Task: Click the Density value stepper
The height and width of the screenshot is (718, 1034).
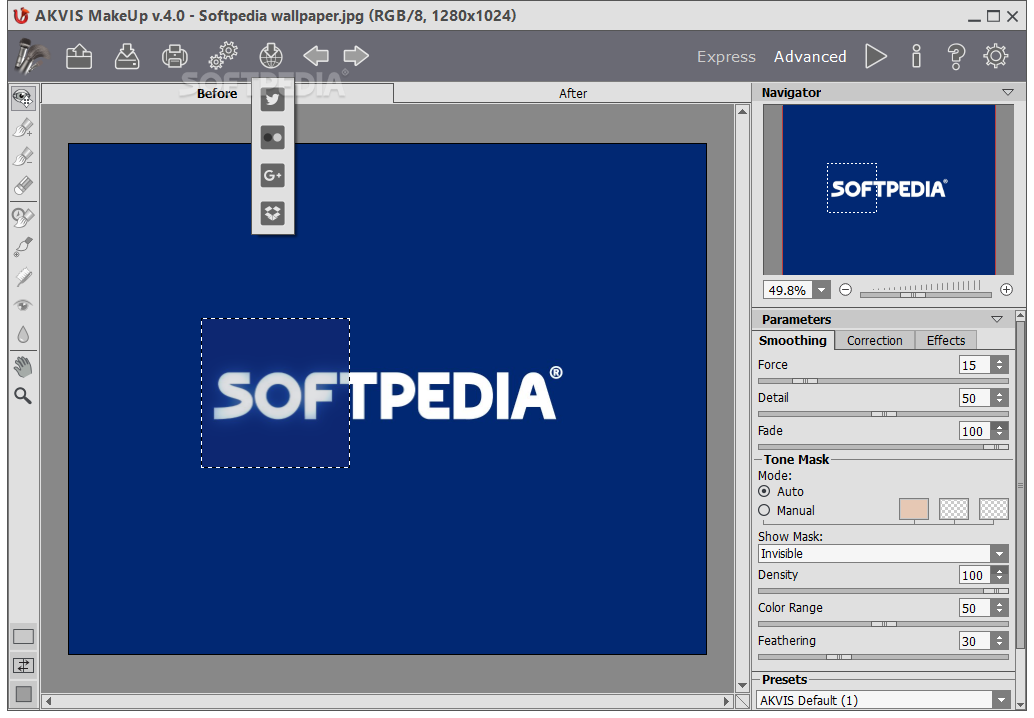Action: [1000, 575]
